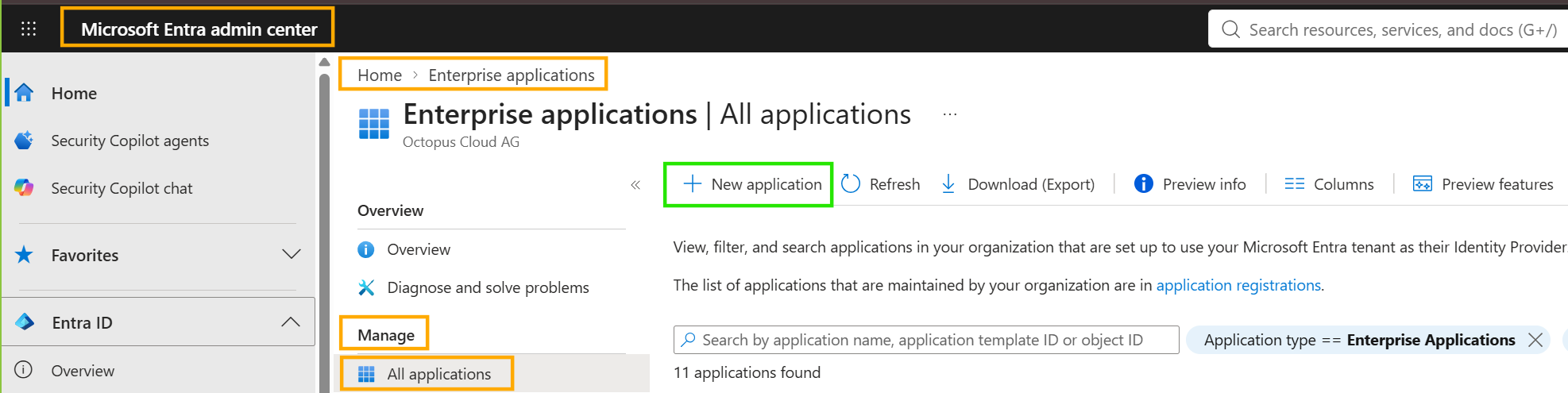The height and width of the screenshot is (393, 1568).
Task: Collapse the blade menu with double chevron
Action: point(635,185)
